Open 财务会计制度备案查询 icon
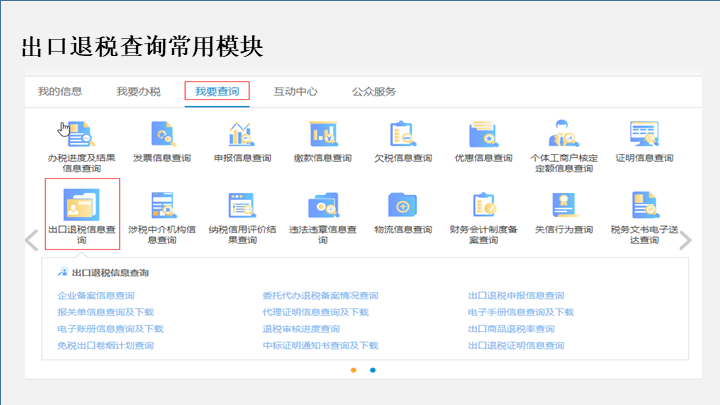 point(484,205)
